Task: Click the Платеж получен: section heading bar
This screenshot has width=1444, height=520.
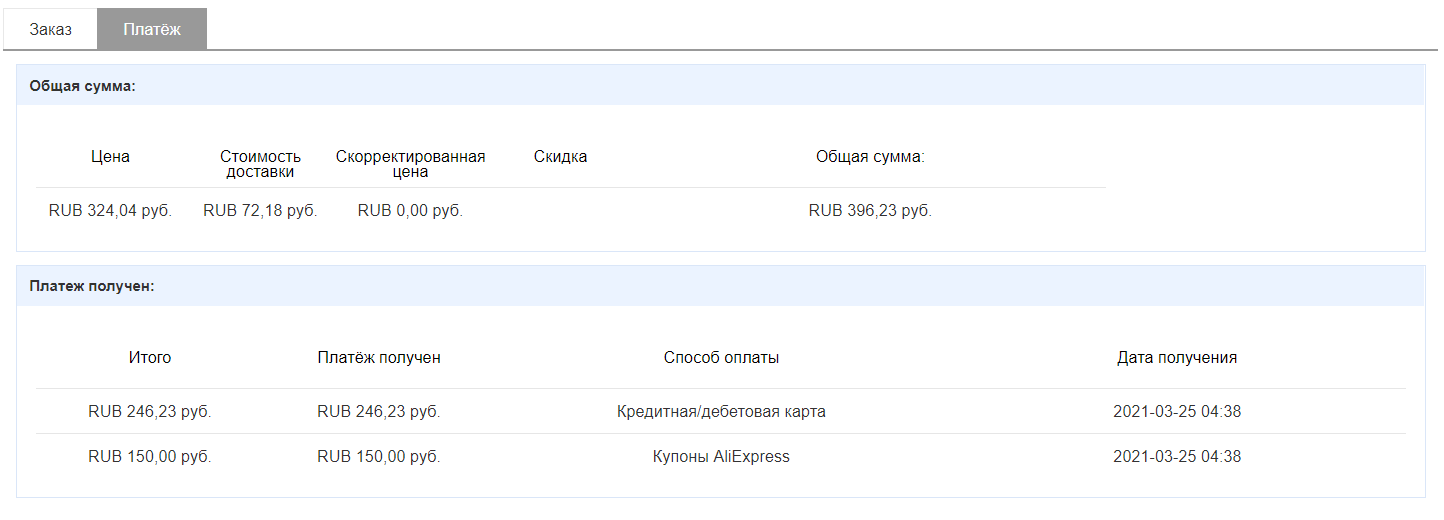Action: click(720, 286)
